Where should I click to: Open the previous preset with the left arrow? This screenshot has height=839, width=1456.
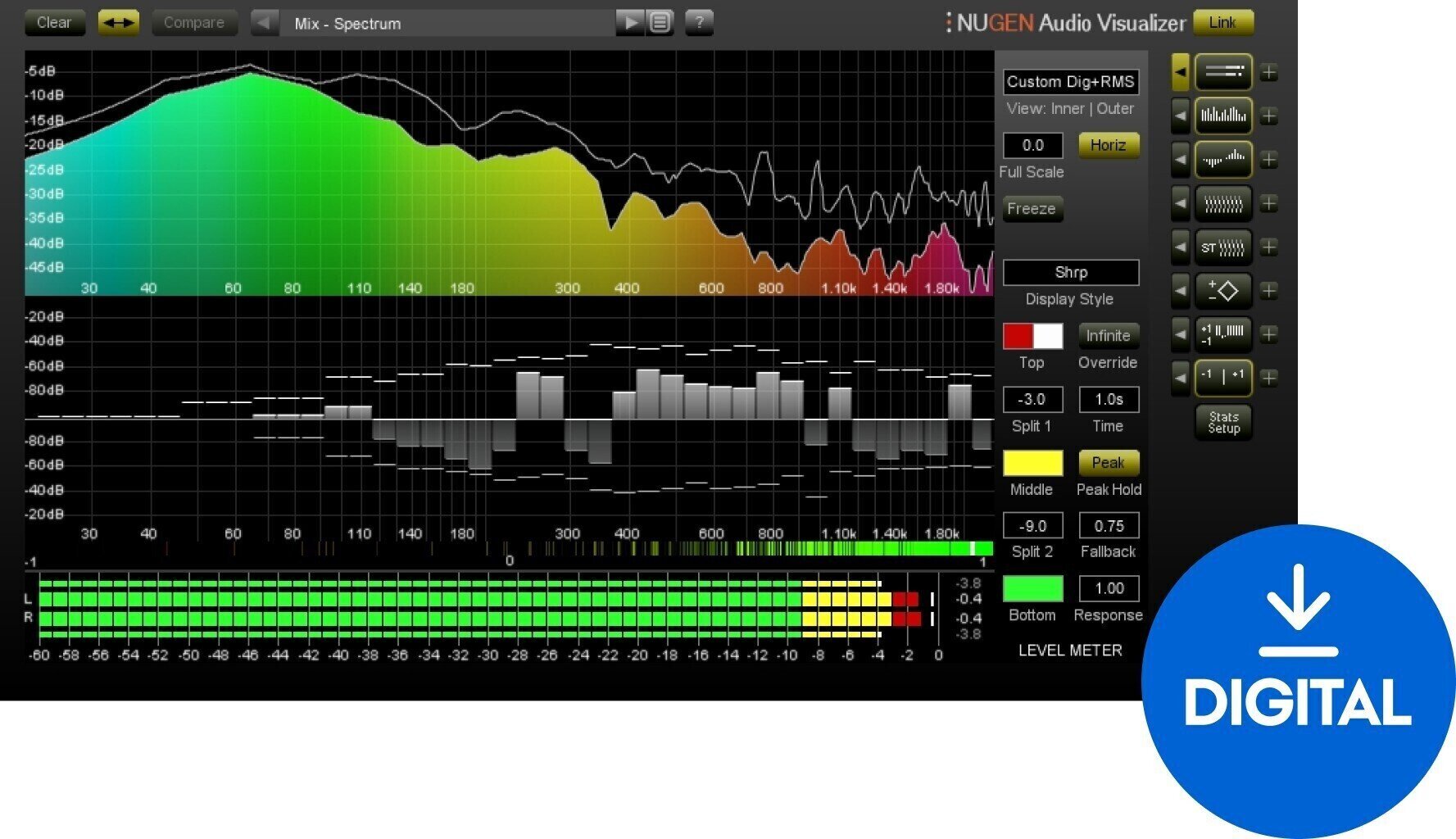262,23
